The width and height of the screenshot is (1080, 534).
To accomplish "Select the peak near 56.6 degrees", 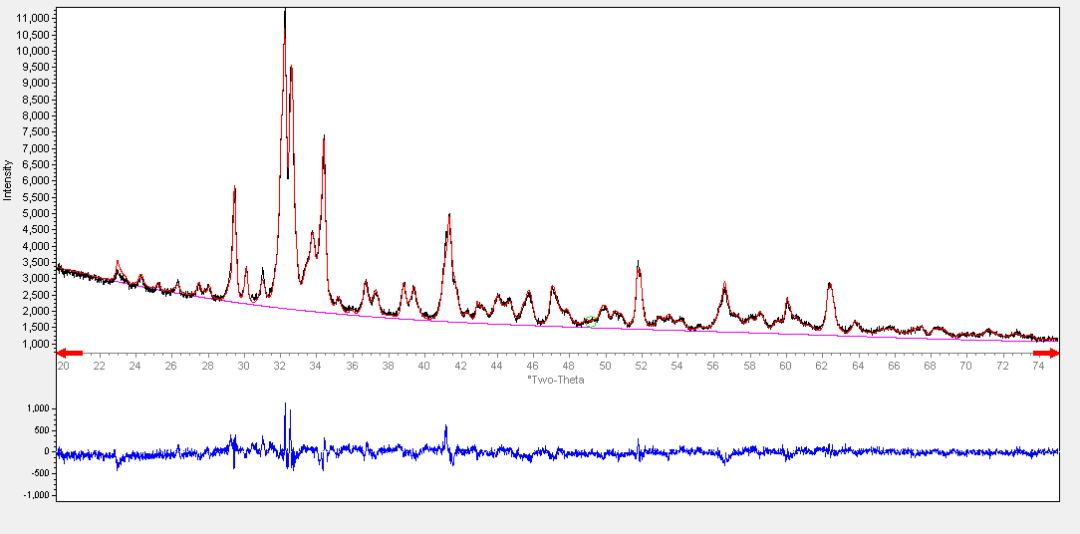I will 724,287.
